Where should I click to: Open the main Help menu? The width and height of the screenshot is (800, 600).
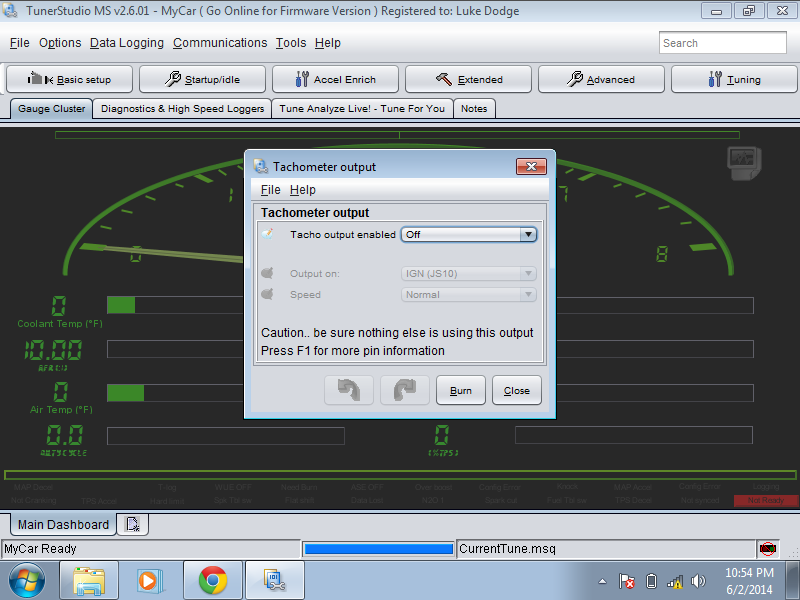click(x=328, y=43)
